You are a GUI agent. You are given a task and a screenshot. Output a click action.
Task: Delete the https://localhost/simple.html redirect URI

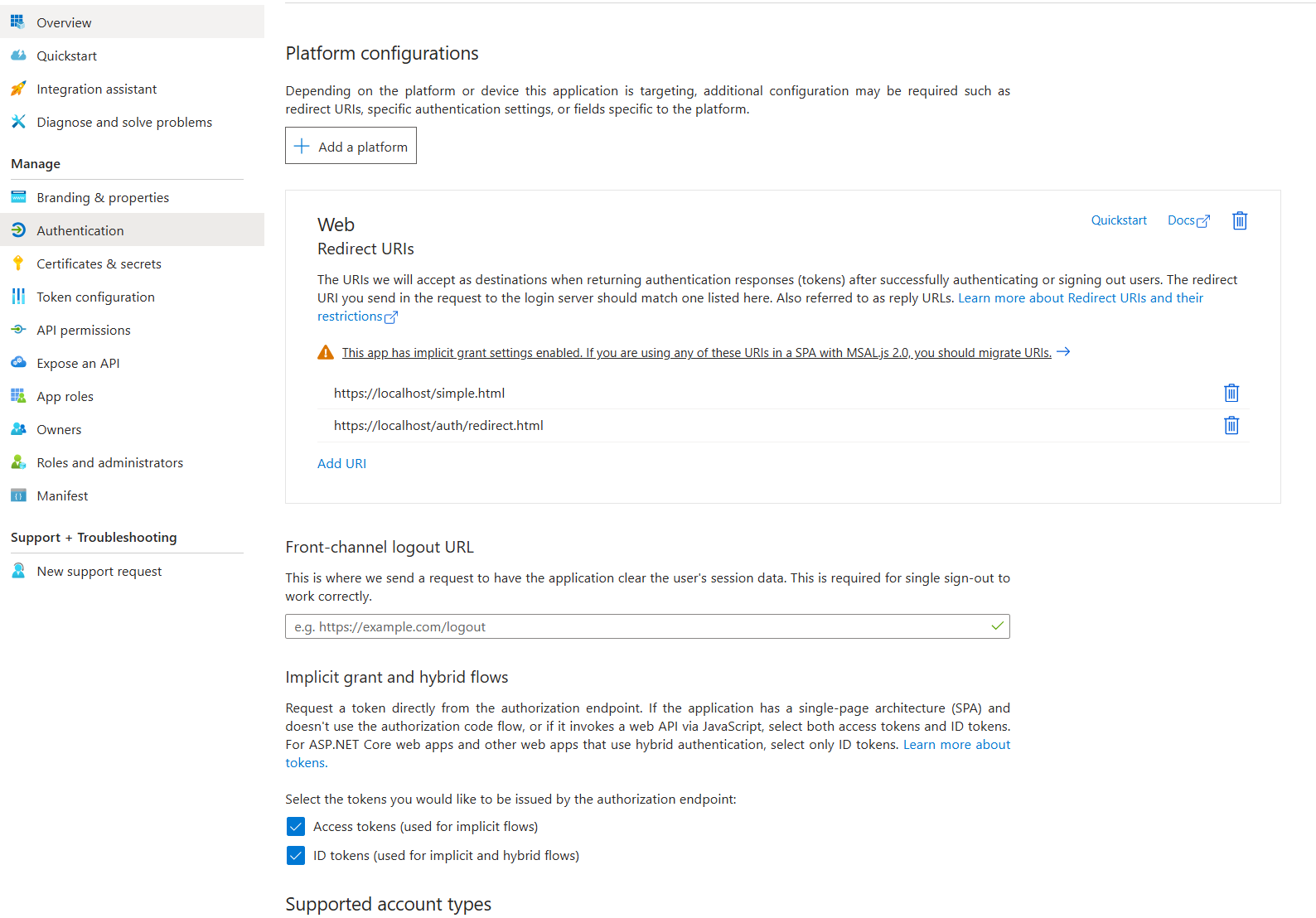[1231, 393]
